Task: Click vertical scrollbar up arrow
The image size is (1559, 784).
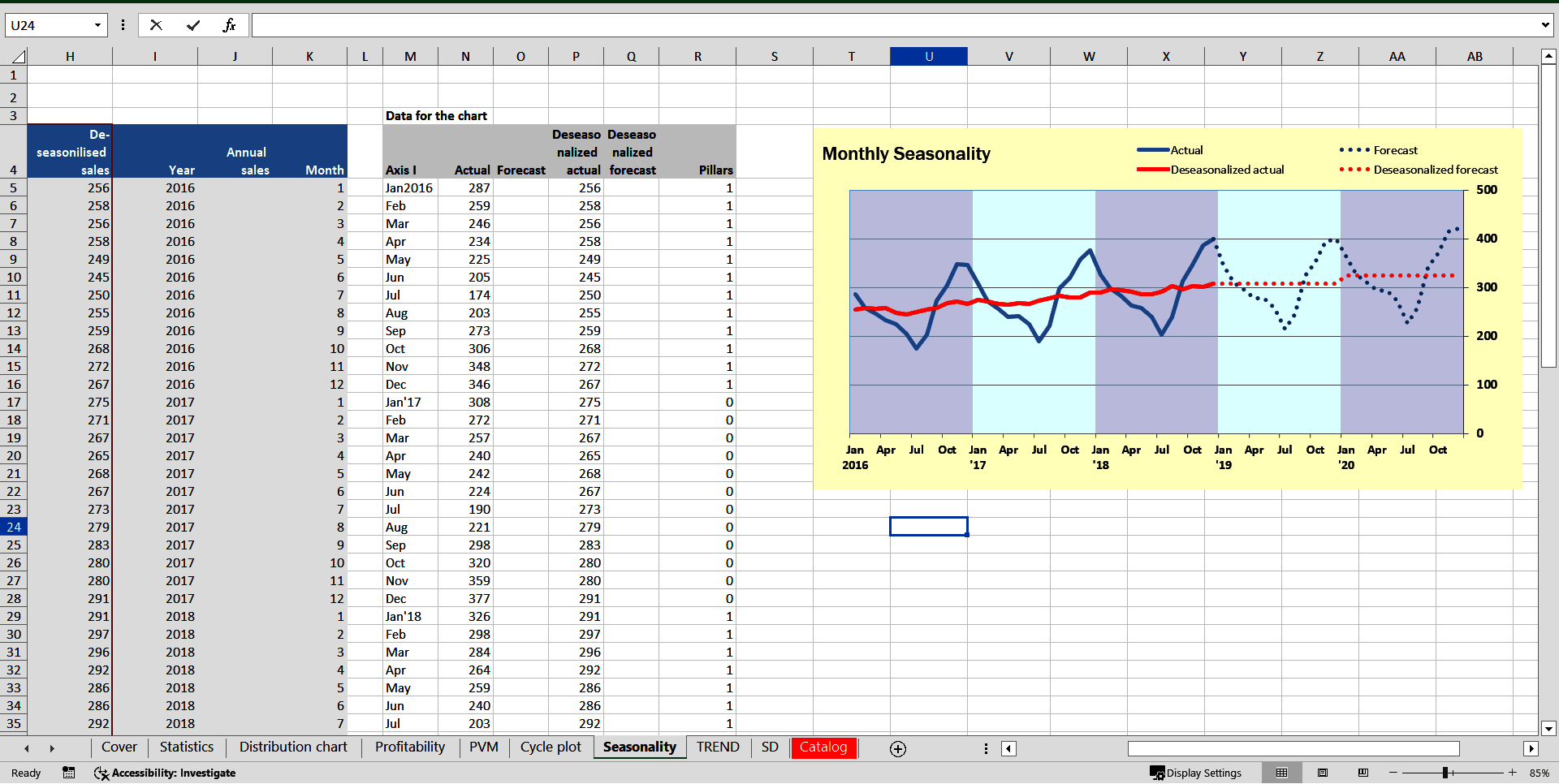Action: click(1548, 56)
